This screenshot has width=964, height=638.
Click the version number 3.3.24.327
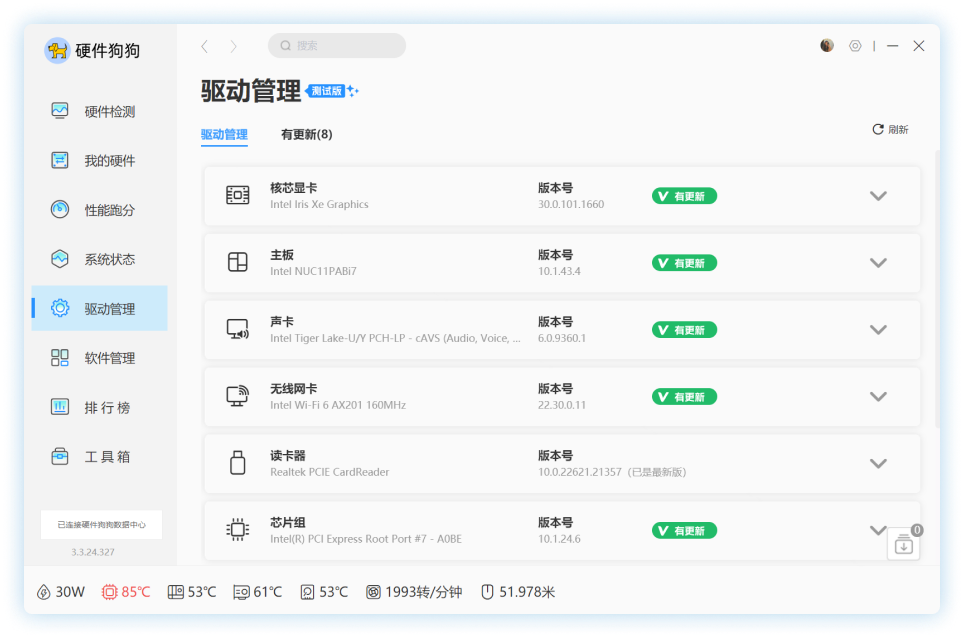click(x=93, y=552)
